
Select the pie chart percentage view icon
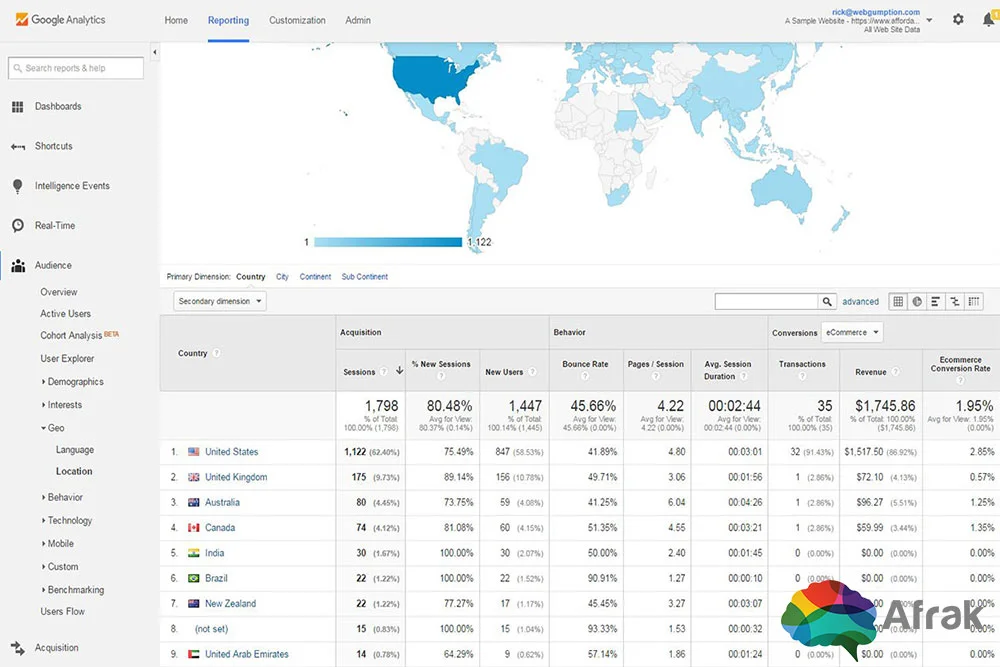(917, 302)
